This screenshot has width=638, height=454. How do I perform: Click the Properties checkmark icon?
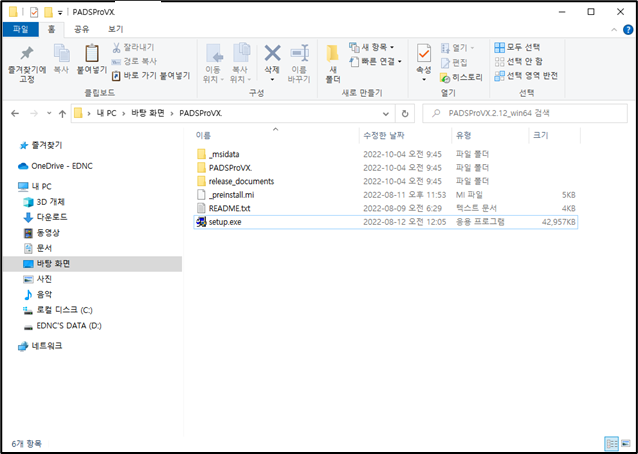(424, 53)
